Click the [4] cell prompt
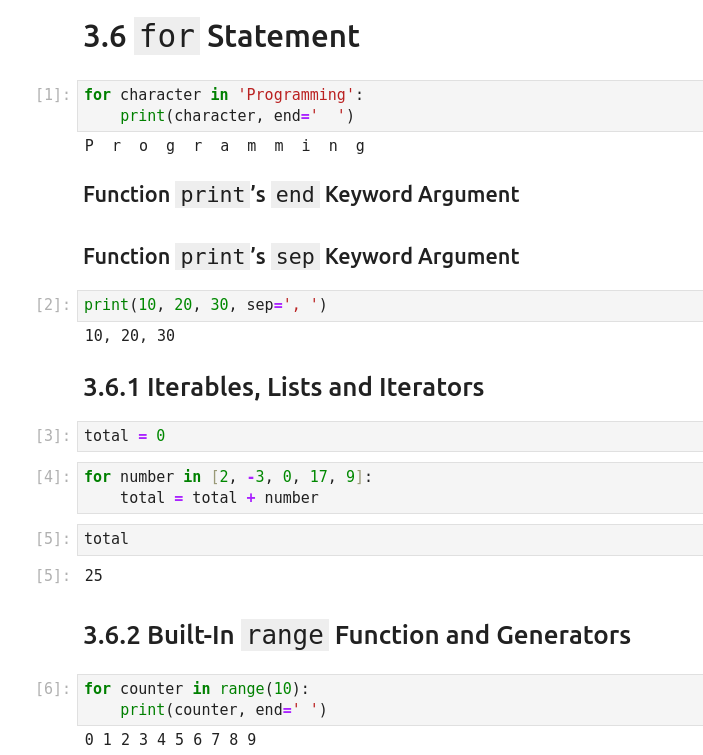The width and height of the screenshot is (703, 755). (x=53, y=477)
